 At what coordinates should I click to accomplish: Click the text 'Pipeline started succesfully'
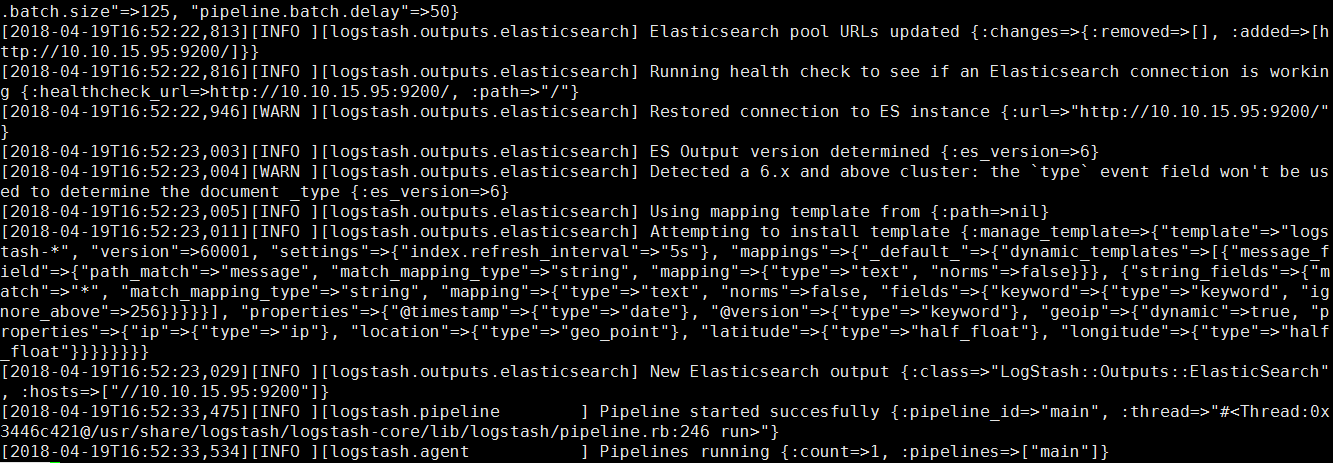click(x=740, y=411)
